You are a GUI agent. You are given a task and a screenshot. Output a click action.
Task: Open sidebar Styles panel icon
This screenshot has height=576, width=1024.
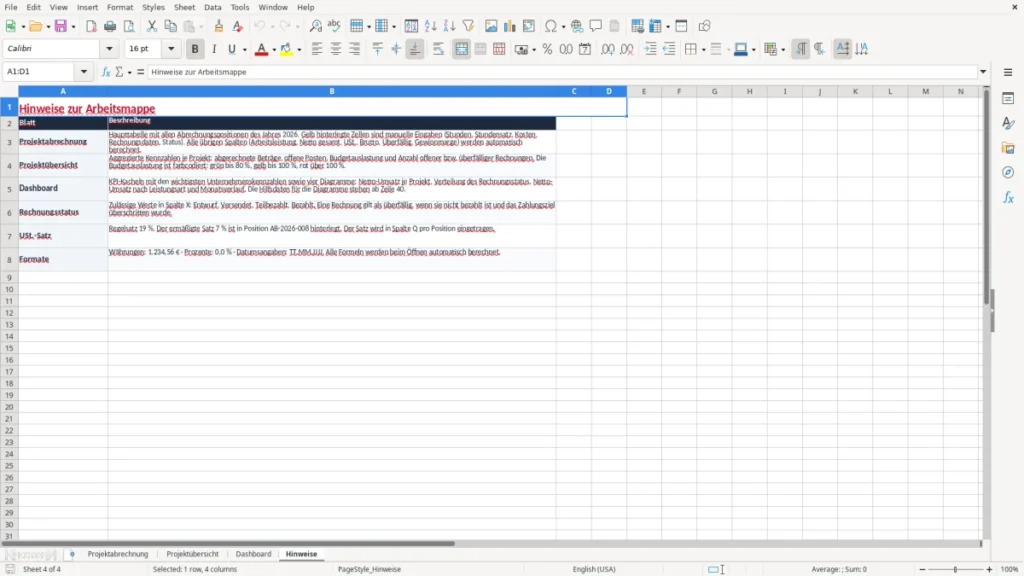(x=1008, y=123)
